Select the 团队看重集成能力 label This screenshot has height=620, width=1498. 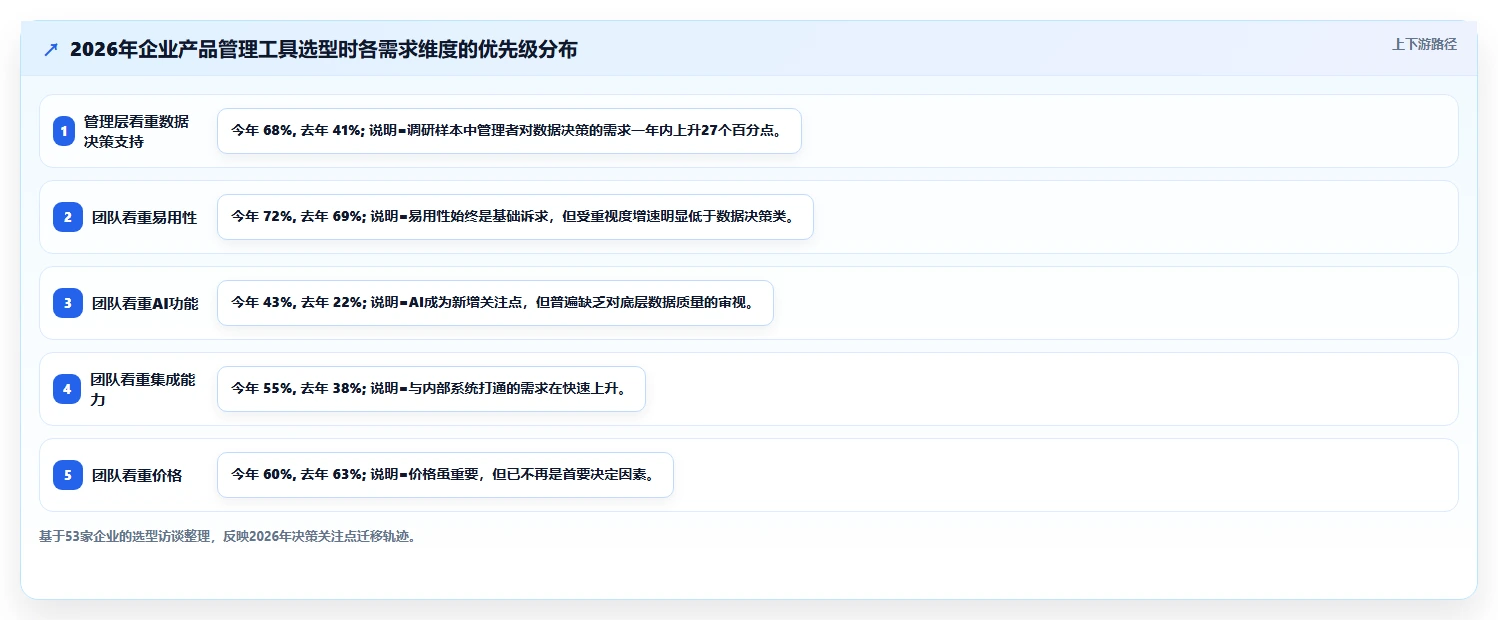(x=143, y=389)
